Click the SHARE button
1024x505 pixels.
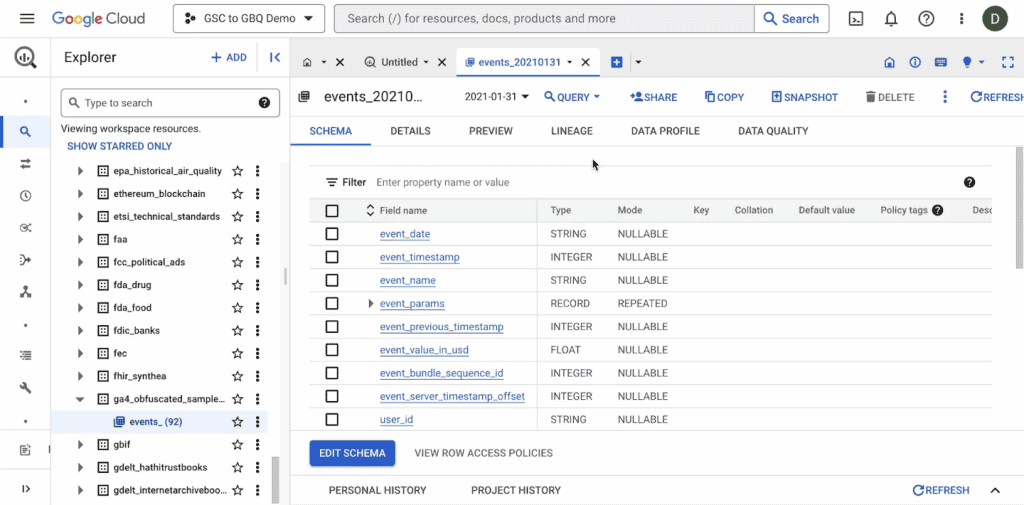(653, 97)
